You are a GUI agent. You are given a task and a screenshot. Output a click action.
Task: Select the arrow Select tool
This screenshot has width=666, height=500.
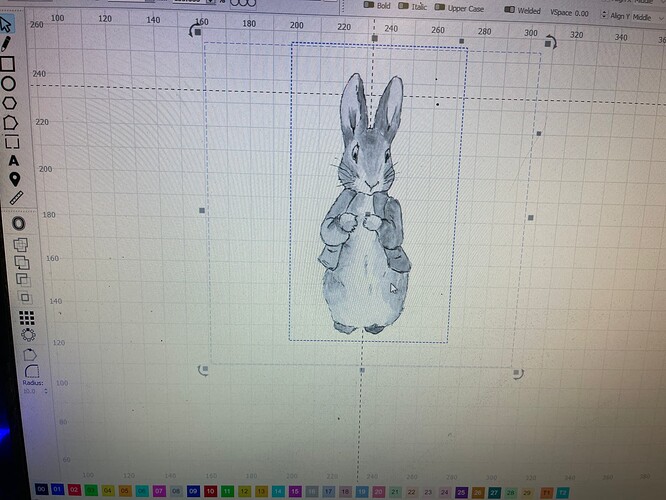point(6,24)
